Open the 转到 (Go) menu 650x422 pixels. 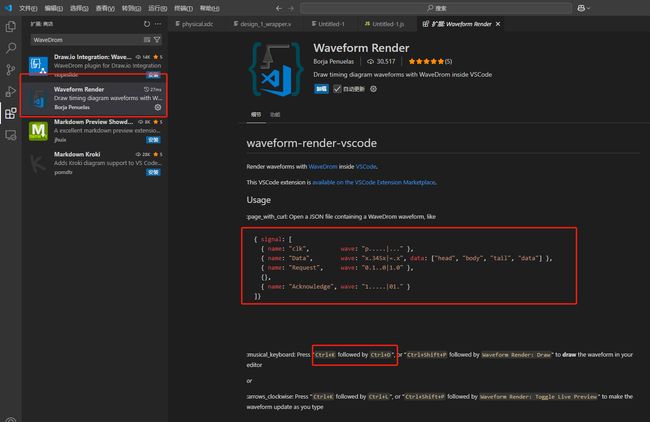(131, 8)
